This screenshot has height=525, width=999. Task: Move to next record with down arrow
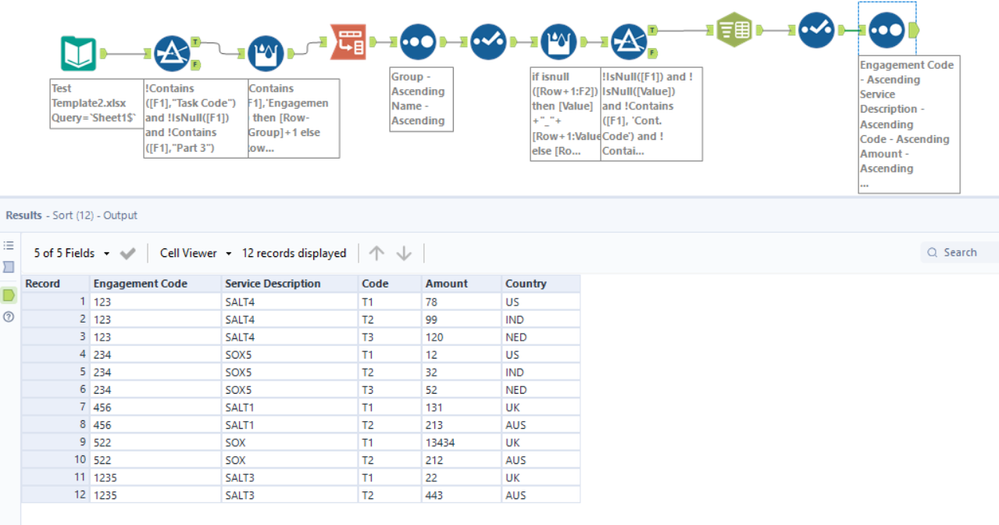pos(404,253)
